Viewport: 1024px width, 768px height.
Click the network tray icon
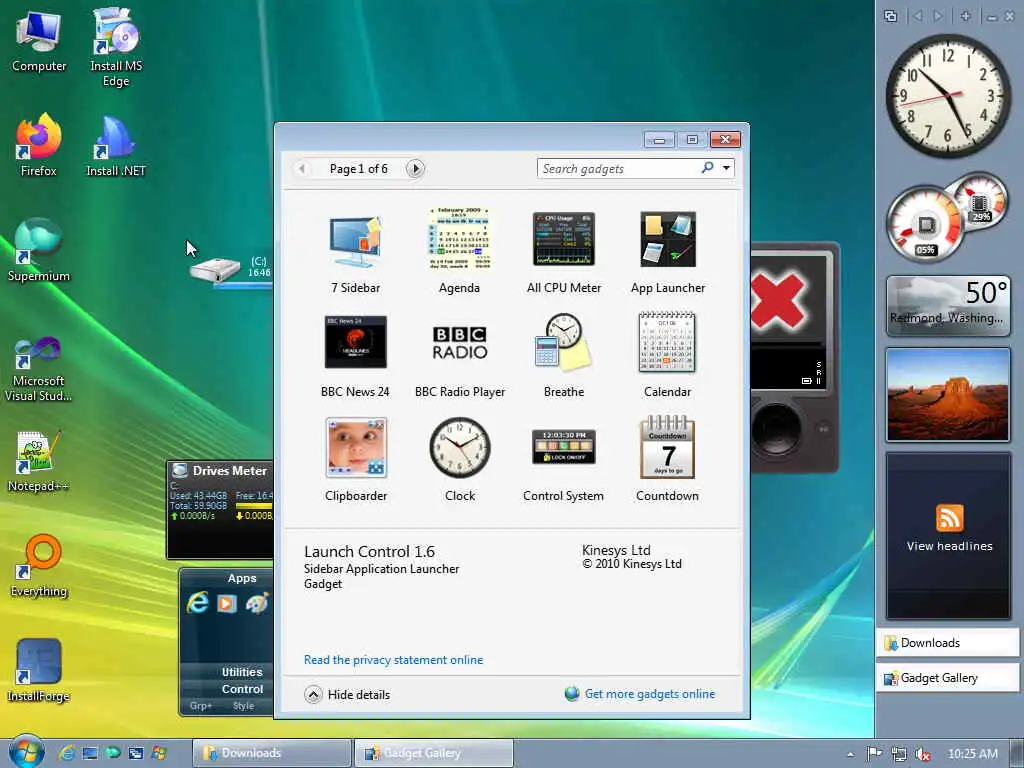click(899, 754)
